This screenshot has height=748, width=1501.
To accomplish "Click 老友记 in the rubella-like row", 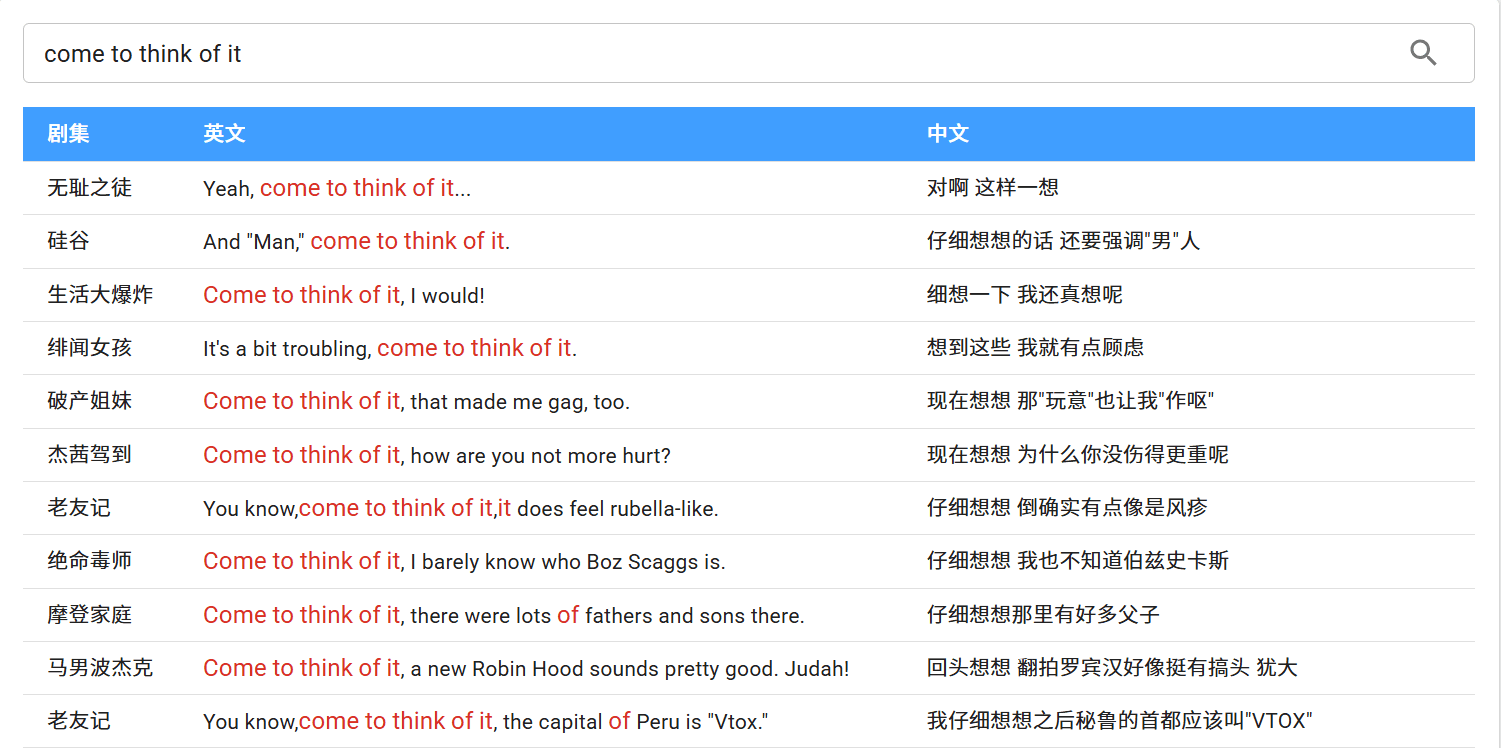I will coord(79,508).
